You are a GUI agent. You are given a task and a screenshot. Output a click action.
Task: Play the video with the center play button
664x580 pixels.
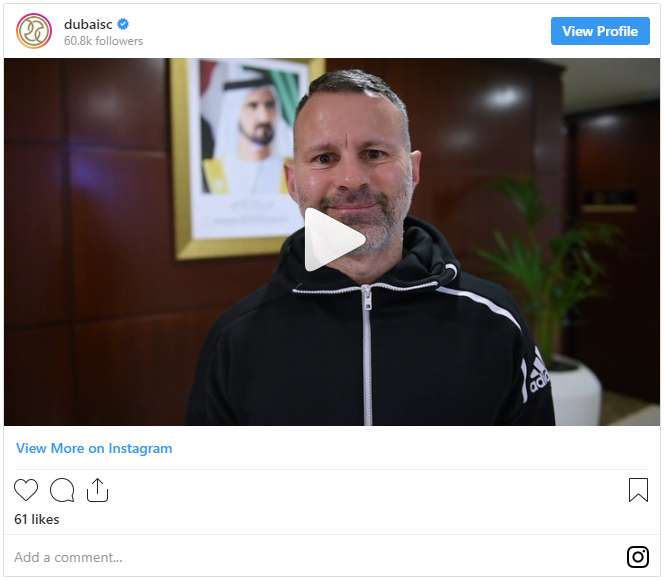tap(334, 240)
